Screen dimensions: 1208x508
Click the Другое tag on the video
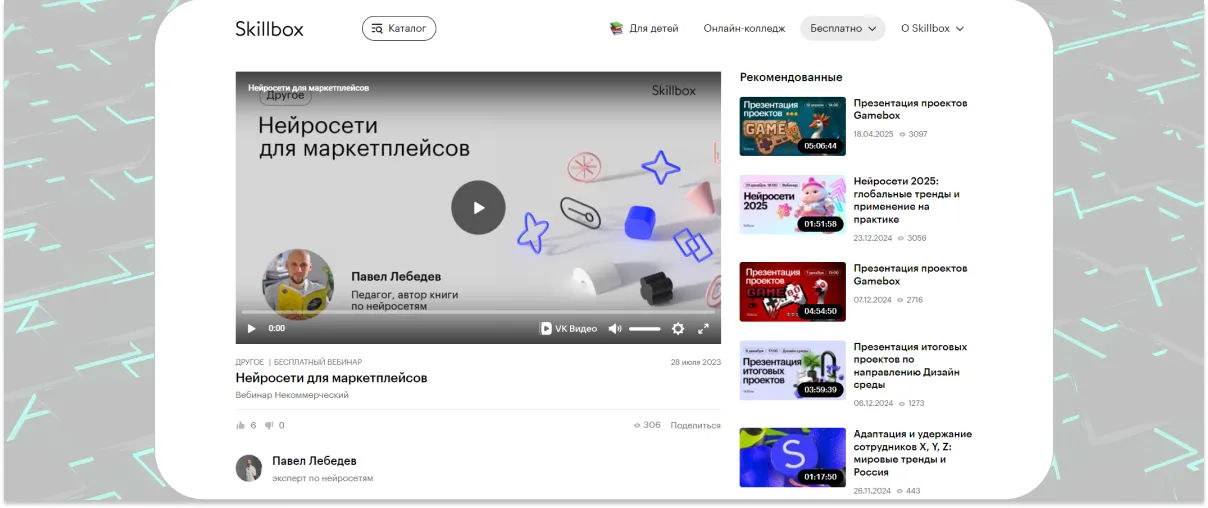coord(286,96)
